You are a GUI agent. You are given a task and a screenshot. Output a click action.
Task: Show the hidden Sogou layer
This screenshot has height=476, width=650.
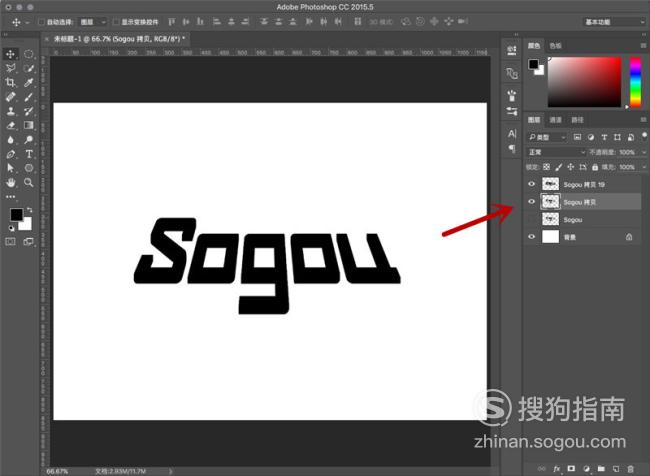point(531,219)
